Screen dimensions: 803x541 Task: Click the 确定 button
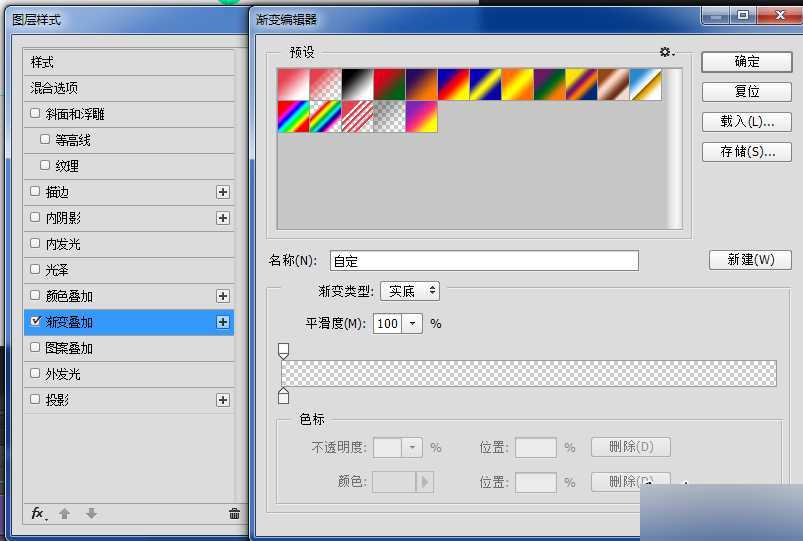point(746,61)
